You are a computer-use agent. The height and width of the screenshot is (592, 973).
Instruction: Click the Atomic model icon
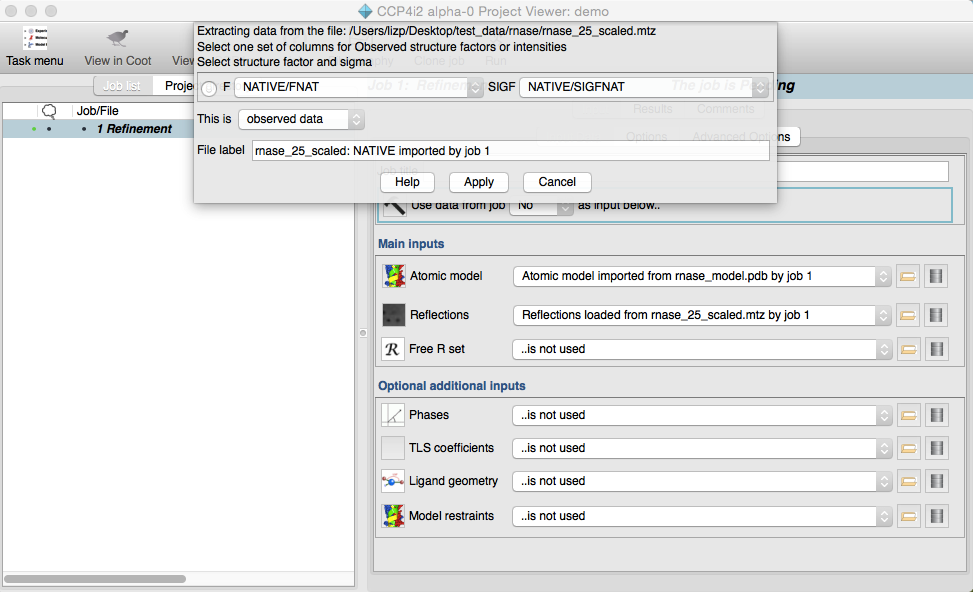393,276
